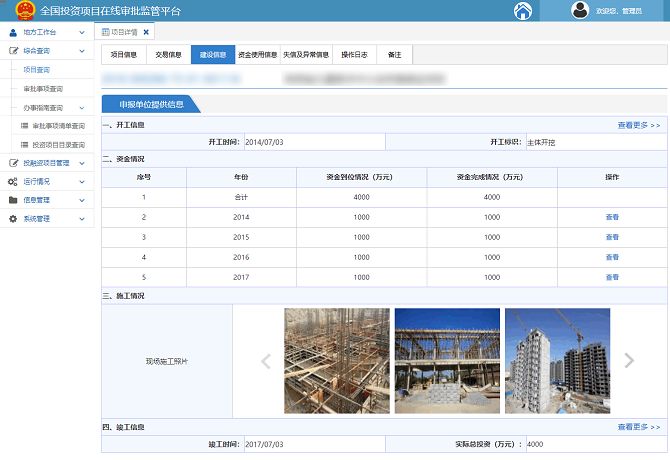The image size is (670, 460).
Task: Collapse the 综合查询 menu chevron
Action: (x=81, y=50)
